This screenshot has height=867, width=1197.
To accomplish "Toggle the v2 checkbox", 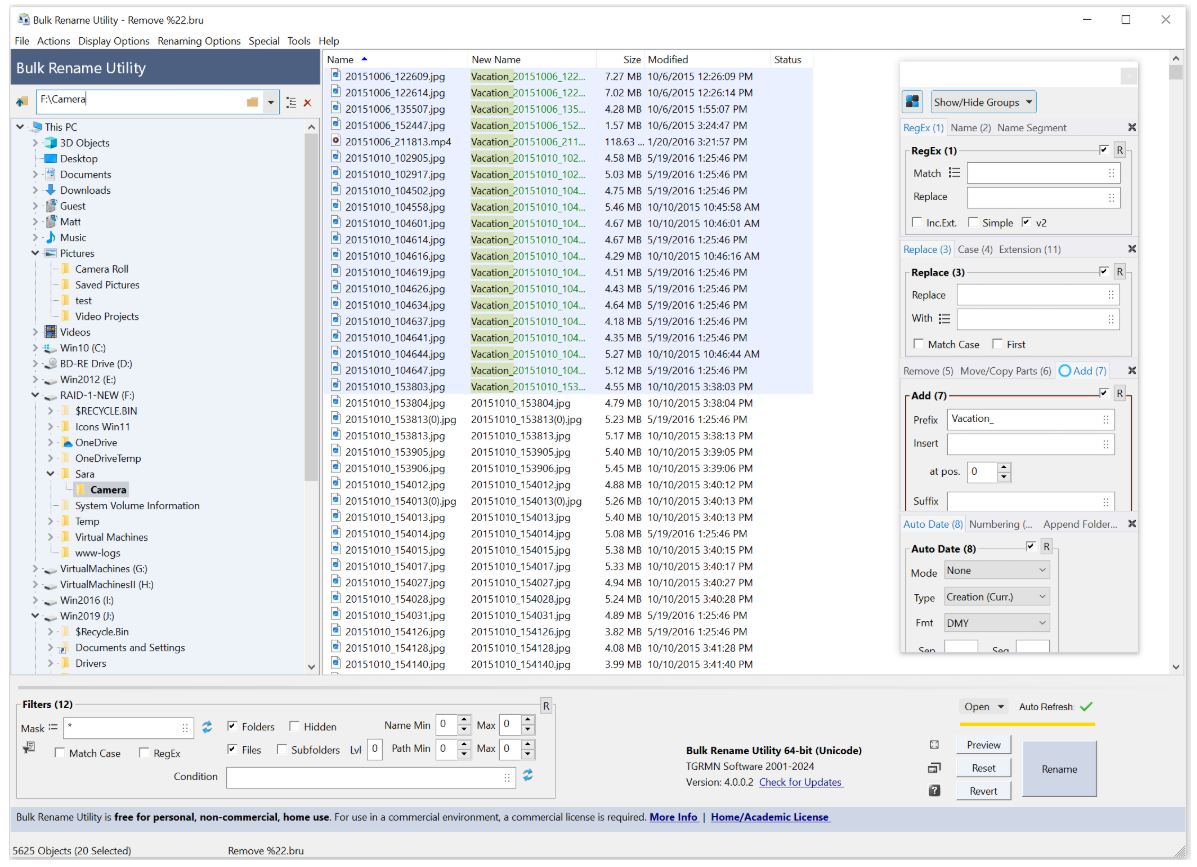I will pyautogui.click(x=1027, y=222).
